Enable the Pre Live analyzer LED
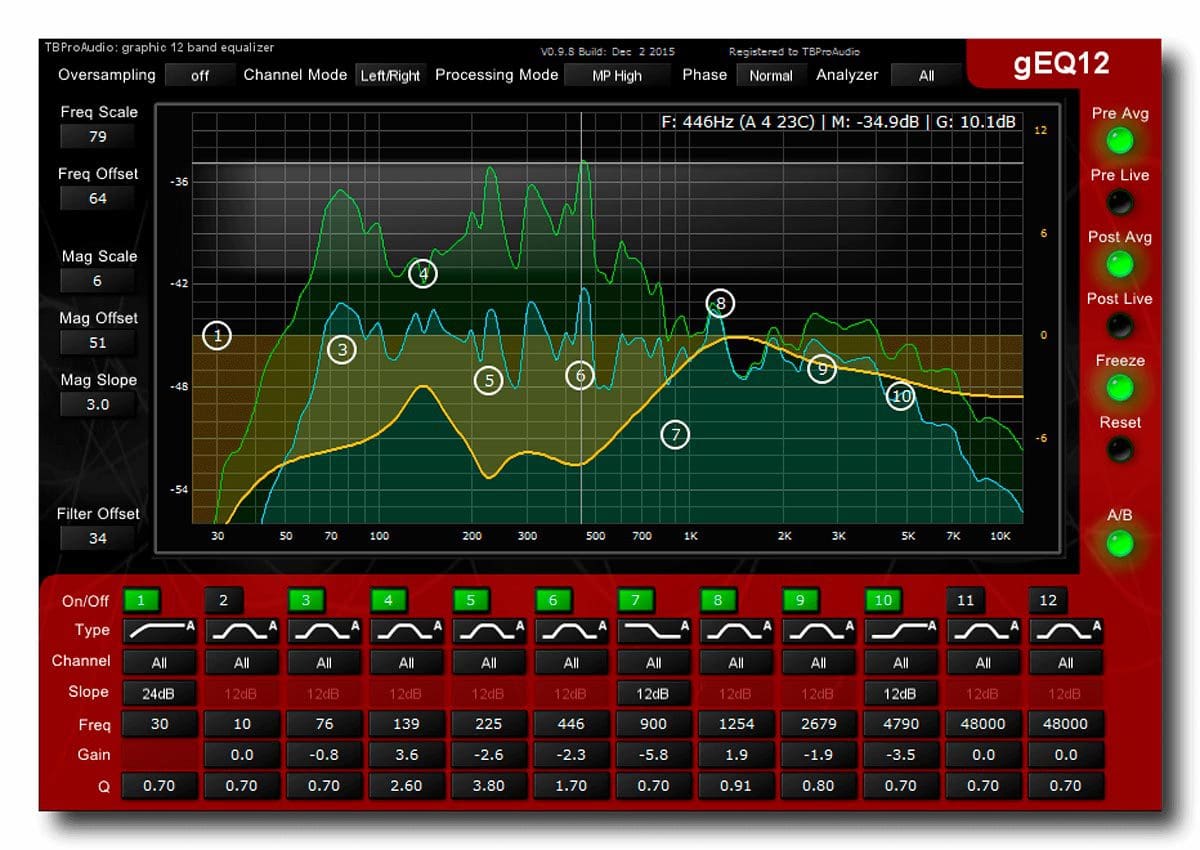1200x850 pixels. pos(1120,202)
